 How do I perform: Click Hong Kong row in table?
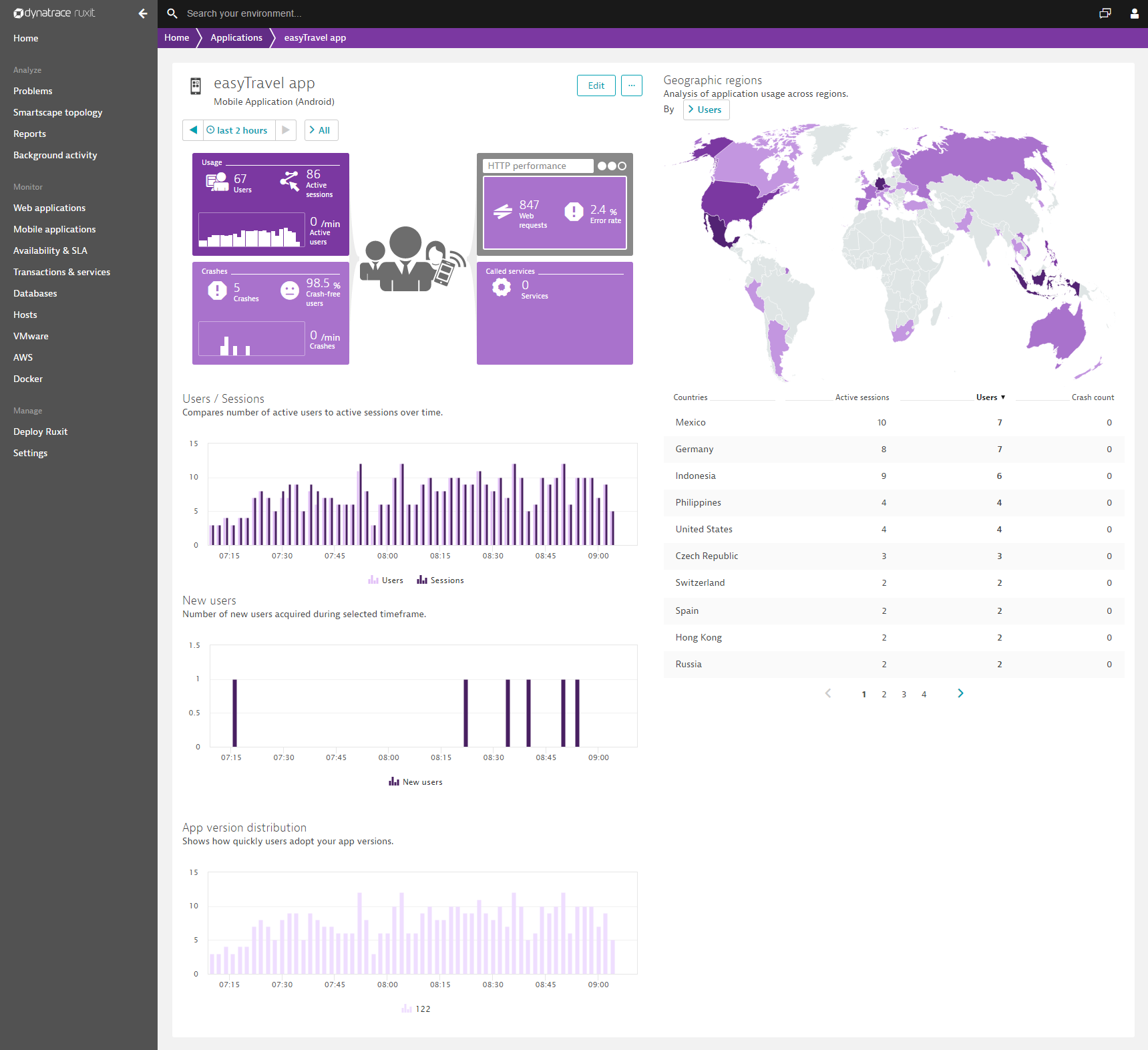click(894, 638)
